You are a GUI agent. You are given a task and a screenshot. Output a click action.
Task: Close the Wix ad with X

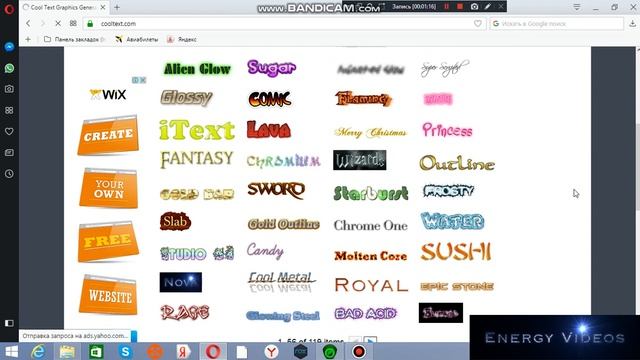pos(142,80)
